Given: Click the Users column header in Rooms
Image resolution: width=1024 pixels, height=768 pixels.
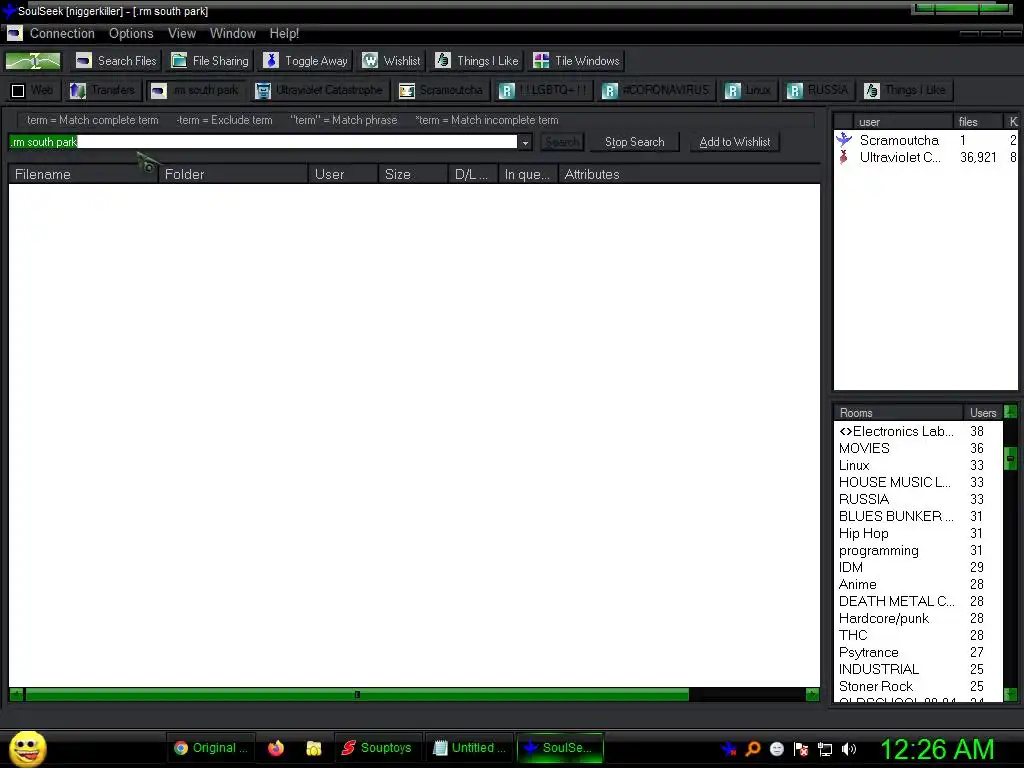Looking at the screenshot, I should click(983, 413).
